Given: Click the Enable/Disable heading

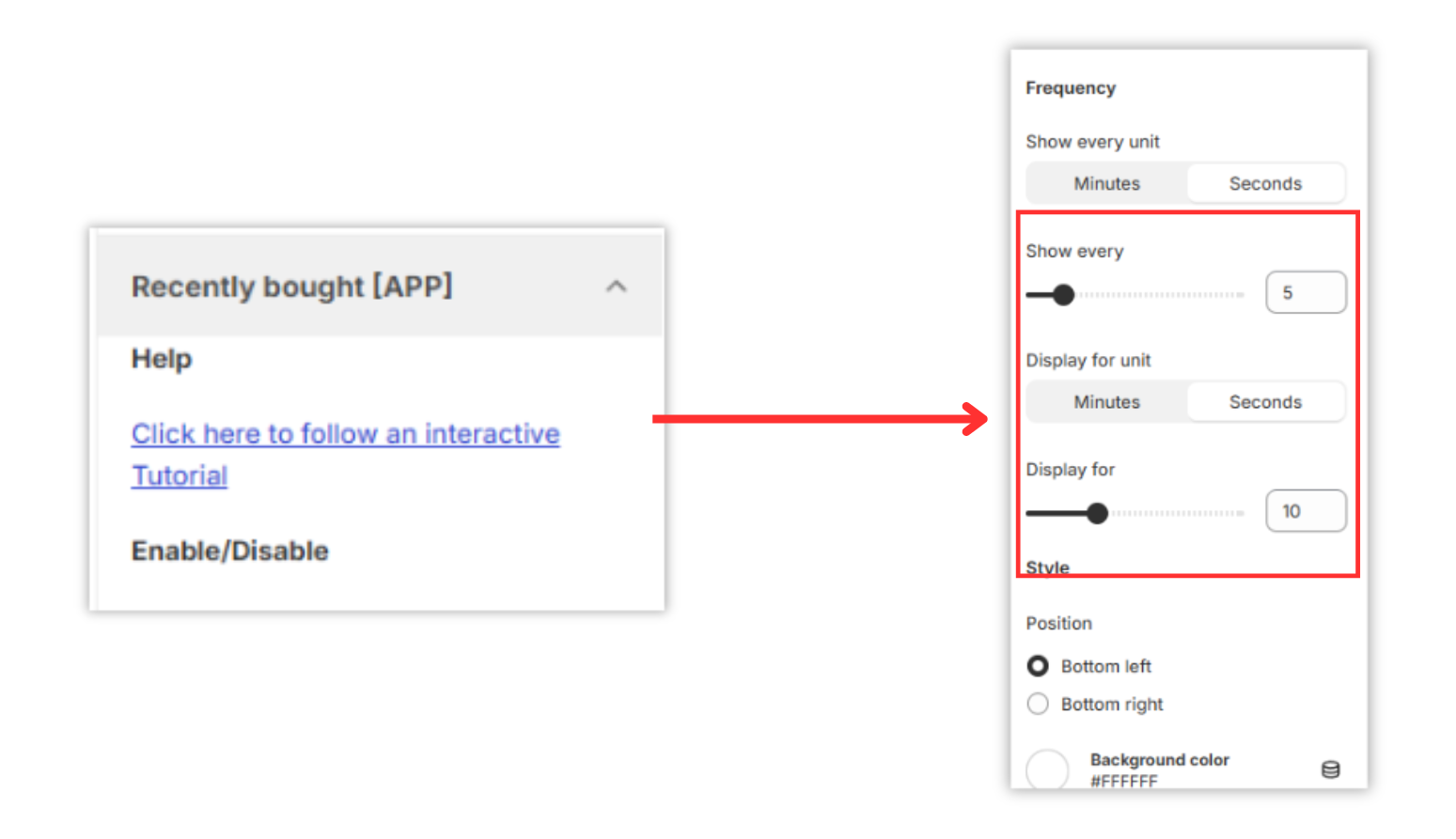Looking at the screenshot, I should pyautogui.click(x=229, y=551).
